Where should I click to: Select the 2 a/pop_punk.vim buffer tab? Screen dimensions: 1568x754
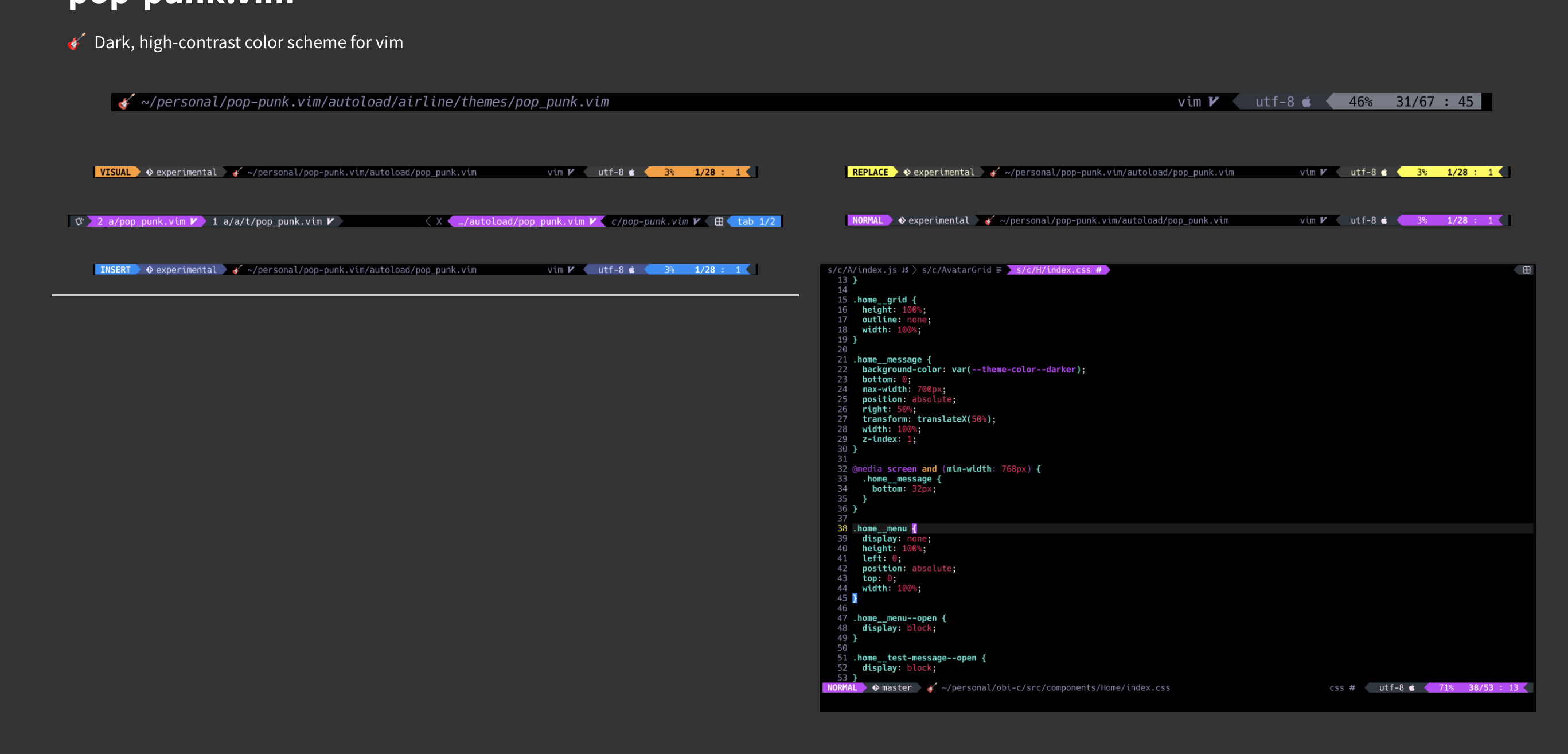pyautogui.click(x=147, y=221)
